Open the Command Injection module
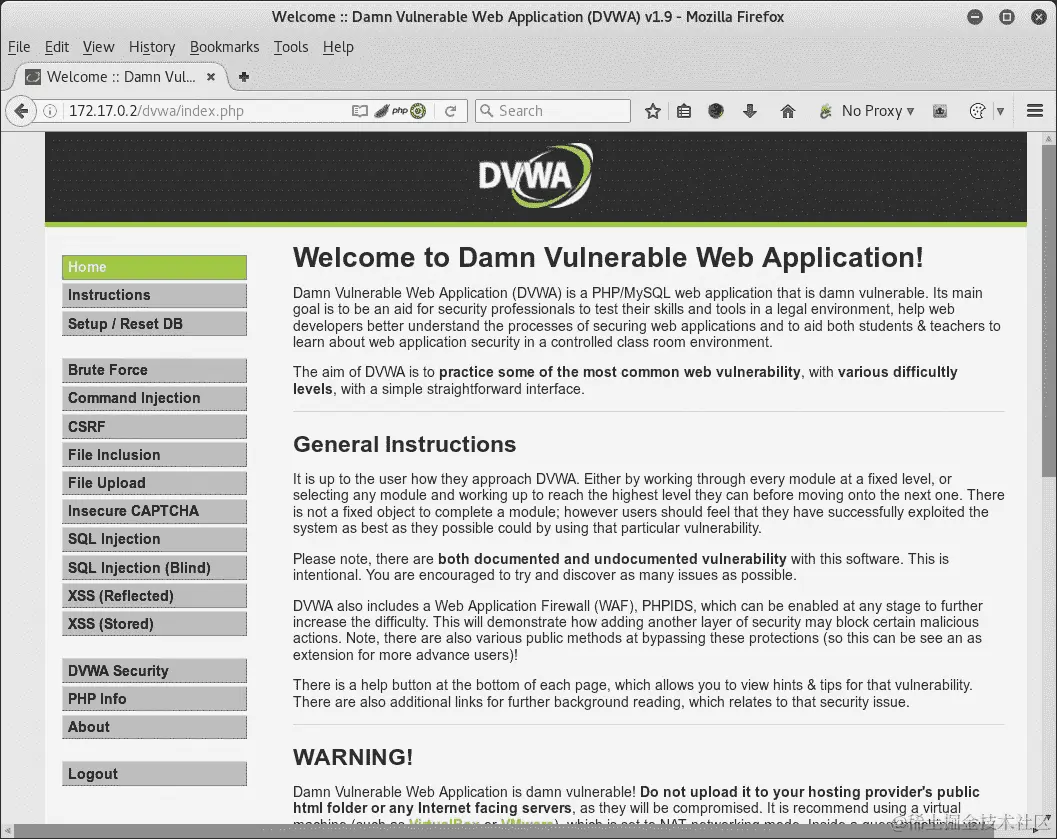This screenshot has height=839, width=1057. point(154,398)
